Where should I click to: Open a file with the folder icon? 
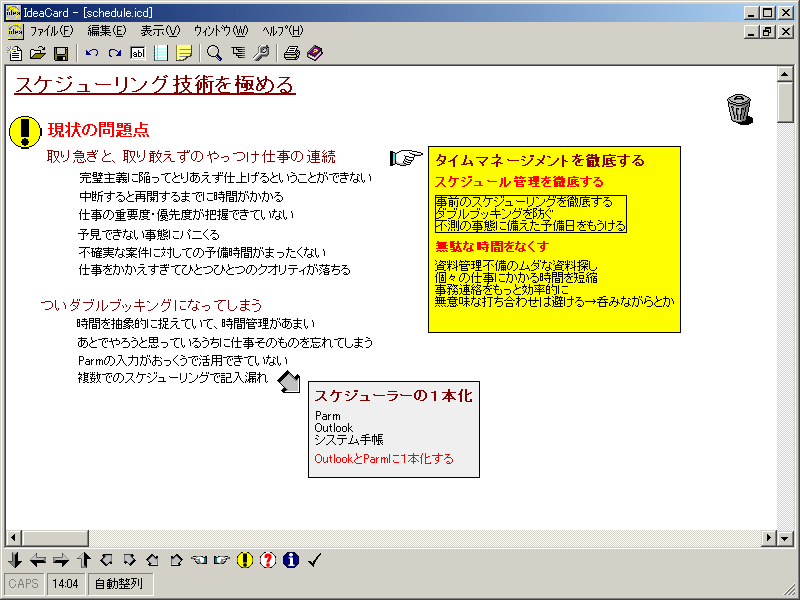coord(38,53)
